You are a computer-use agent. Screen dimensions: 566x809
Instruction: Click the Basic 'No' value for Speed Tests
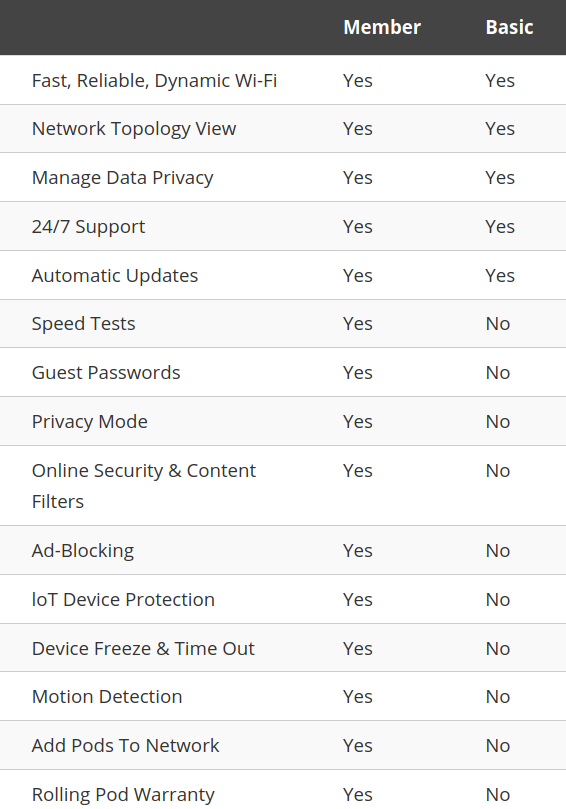point(498,324)
